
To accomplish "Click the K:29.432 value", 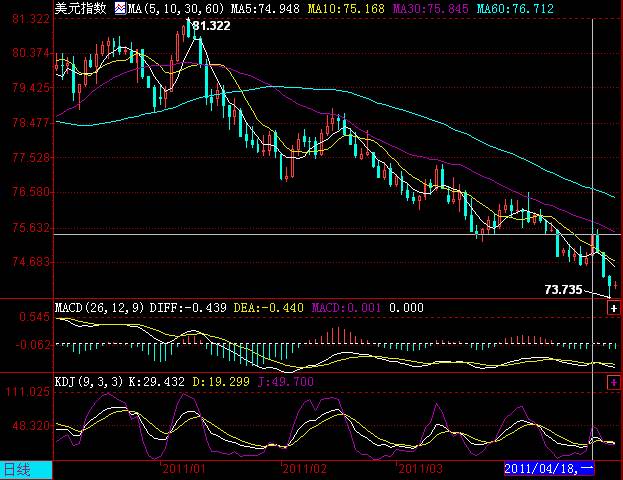I will click(x=157, y=382).
